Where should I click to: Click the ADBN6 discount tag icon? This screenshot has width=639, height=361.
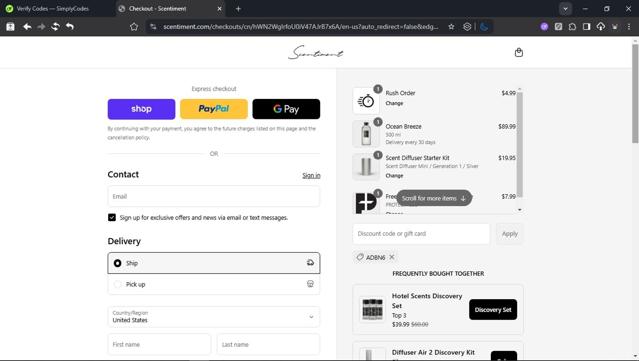(x=360, y=257)
